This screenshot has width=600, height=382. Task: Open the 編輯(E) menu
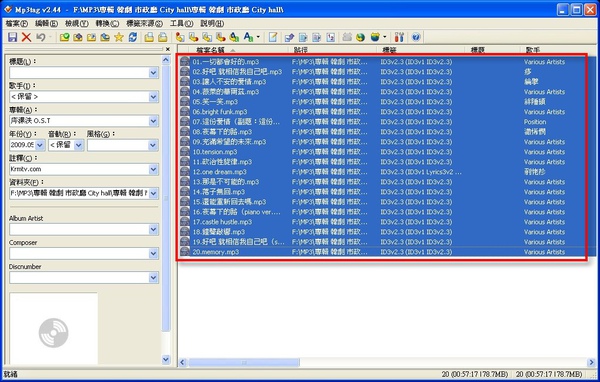click(46, 24)
